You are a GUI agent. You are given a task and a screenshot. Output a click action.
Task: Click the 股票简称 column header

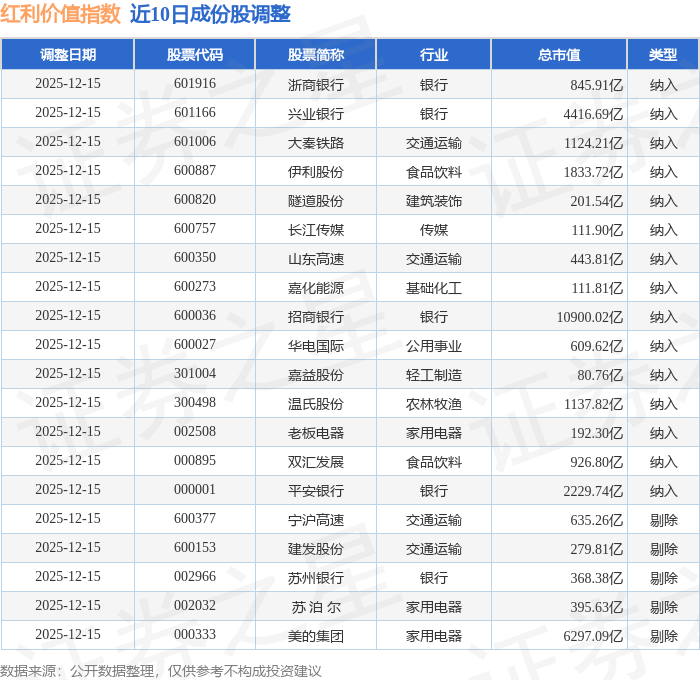pyautogui.click(x=316, y=54)
